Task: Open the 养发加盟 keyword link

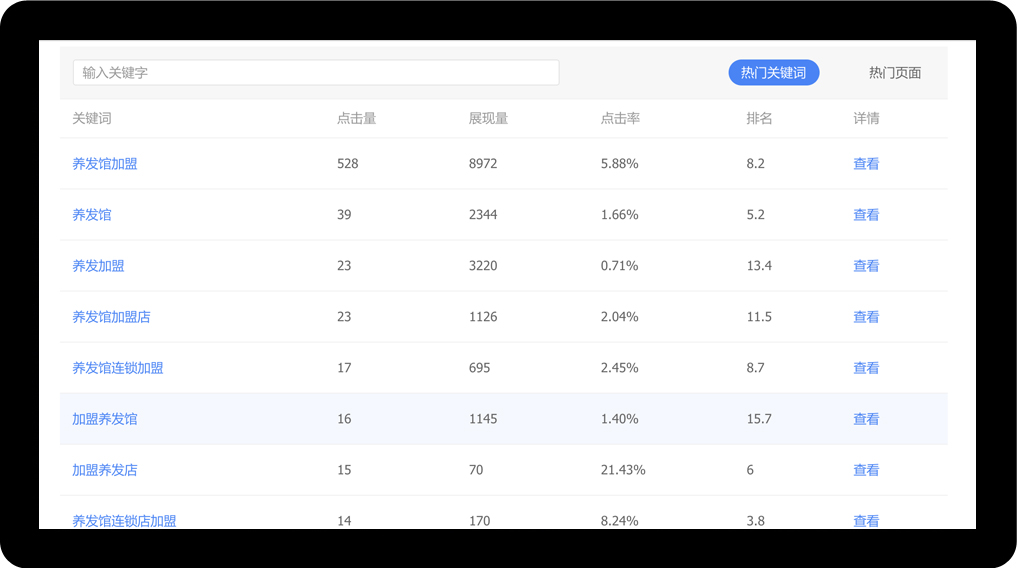Action: click(98, 266)
